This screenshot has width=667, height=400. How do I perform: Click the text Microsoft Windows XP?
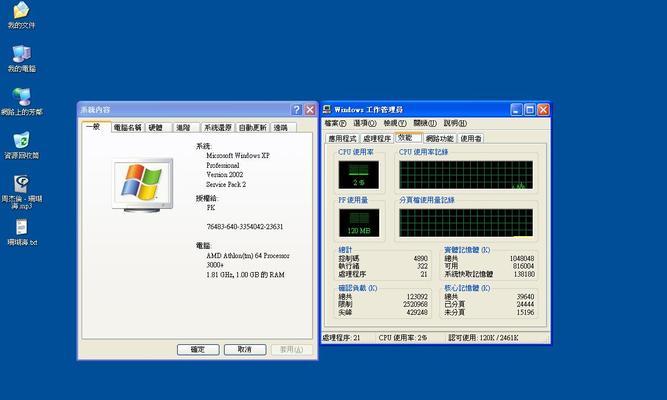pyautogui.click(x=238, y=156)
